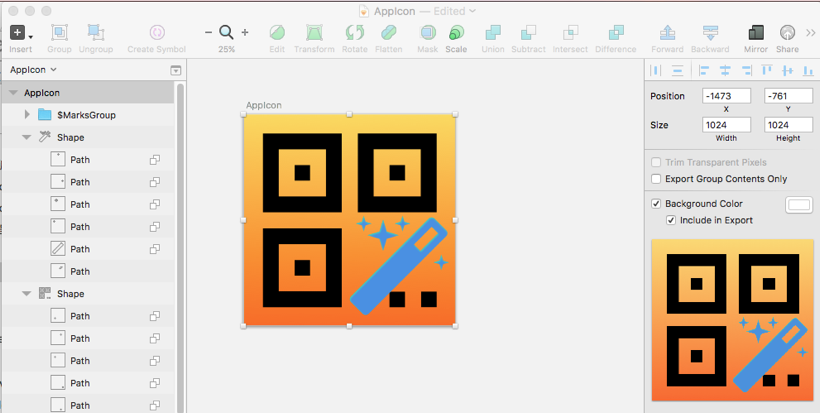
Task: Distribute layers horizontally in the inspector
Action: 655,71
